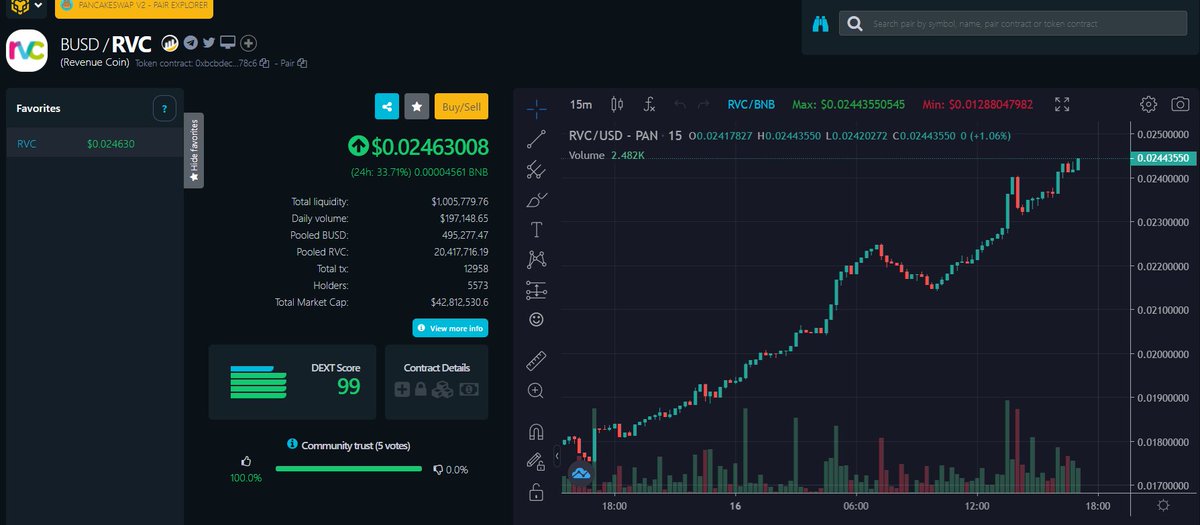Open time axis settings gear at bottom right
This screenshot has height=525, width=1200.
1162,505
